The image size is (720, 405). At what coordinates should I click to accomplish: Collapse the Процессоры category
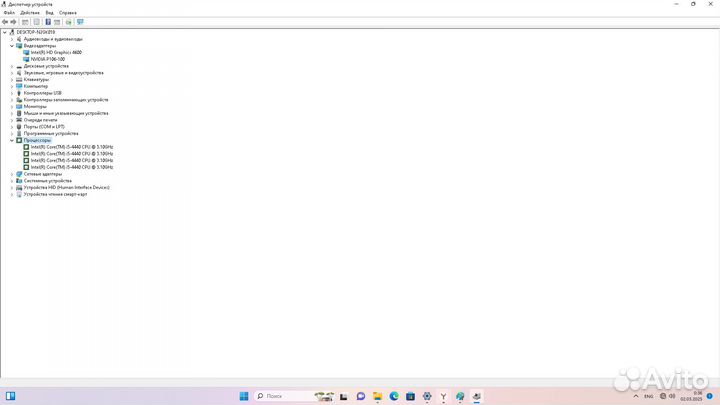[x=12, y=140]
